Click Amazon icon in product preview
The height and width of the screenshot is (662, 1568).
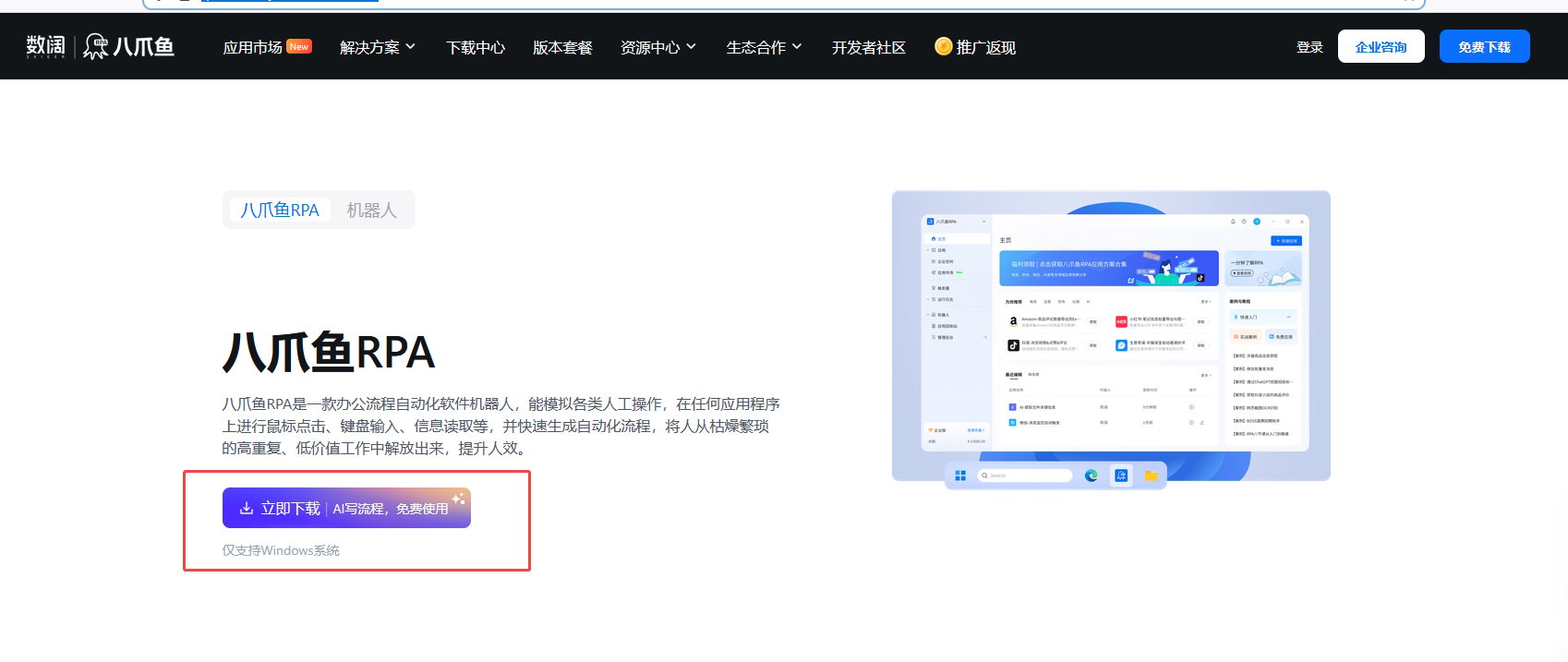[x=1013, y=321]
